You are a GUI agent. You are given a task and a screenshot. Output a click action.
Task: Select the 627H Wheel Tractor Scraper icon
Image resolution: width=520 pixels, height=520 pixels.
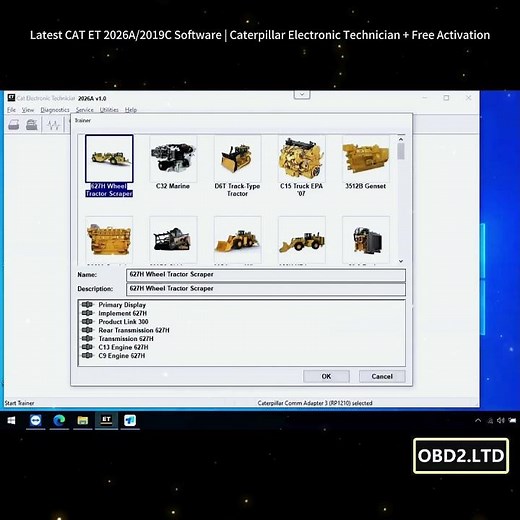[x=109, y=158]
